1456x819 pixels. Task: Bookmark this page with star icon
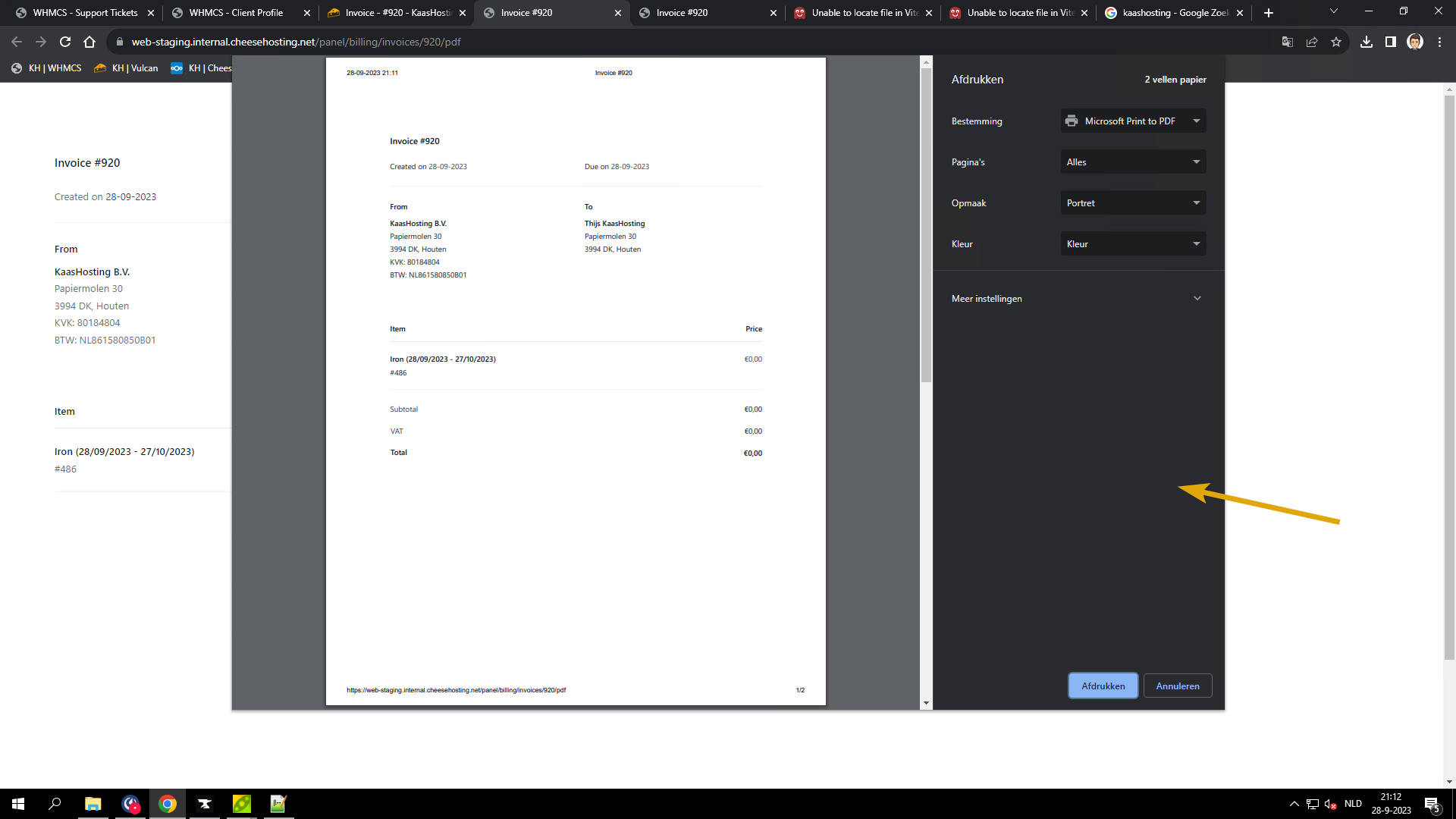click(1336, 42)
